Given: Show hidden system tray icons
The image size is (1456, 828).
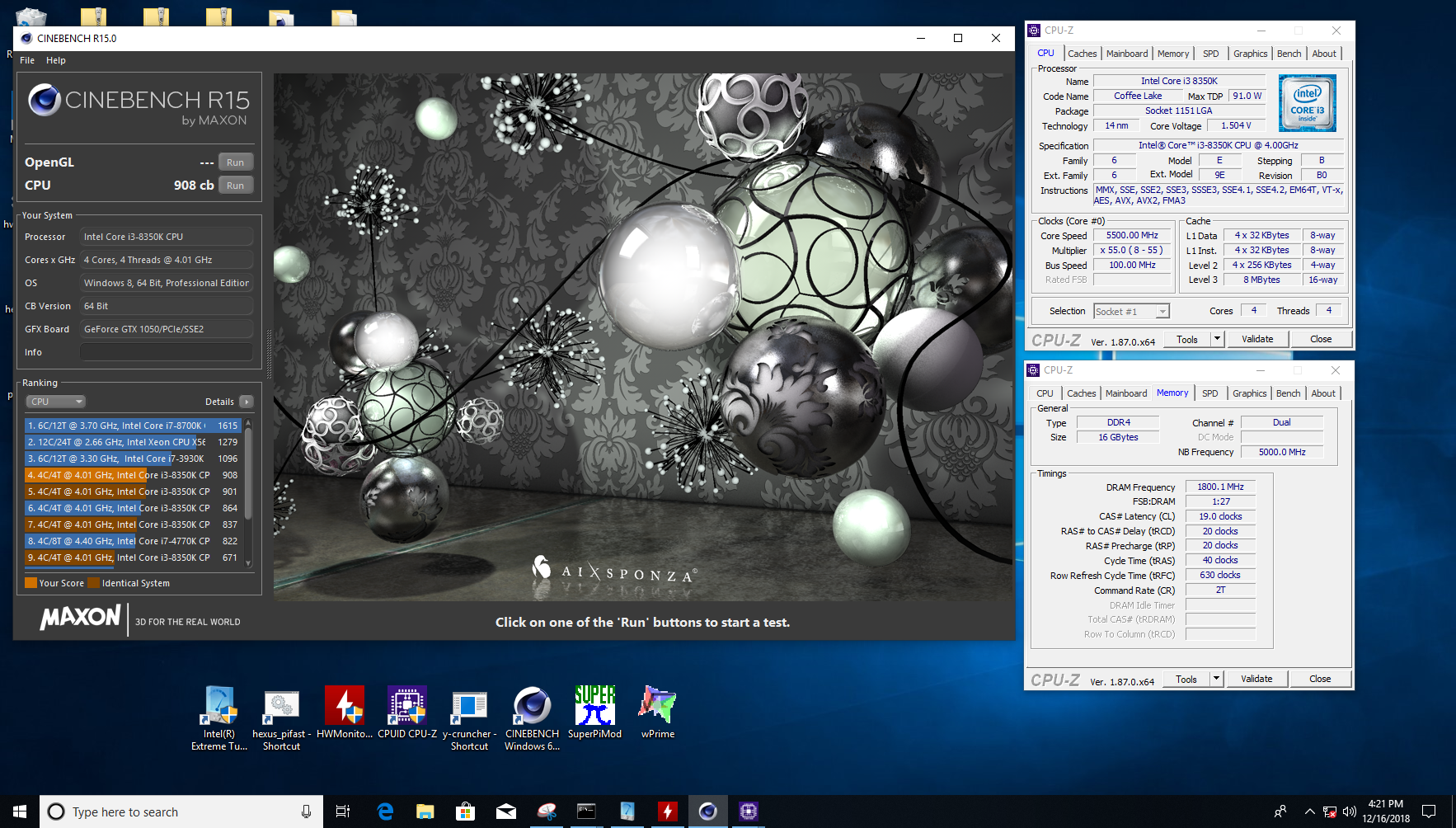Looking at the screenshot, I should (x=1309, y=812).
